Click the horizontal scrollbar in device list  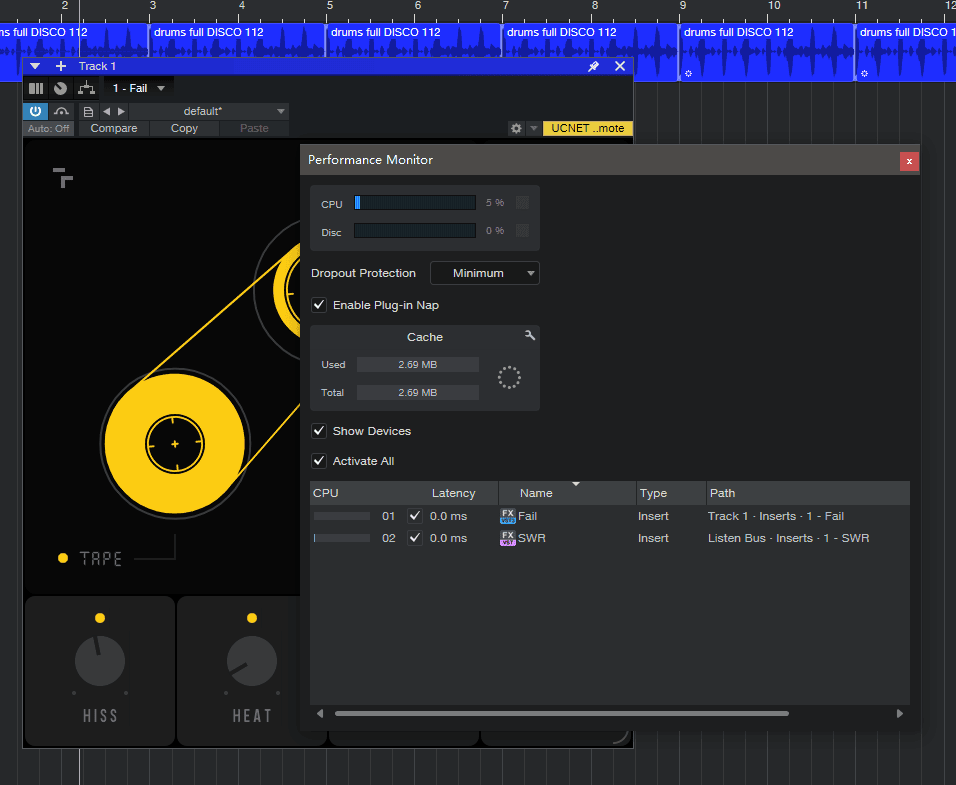coord(561,713)
